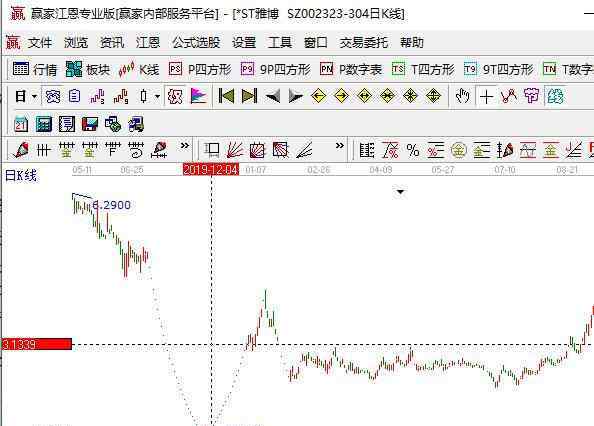The image size is (594, 426).
Task: Toggle the P四方形 view
Action: (x=200, y=70)
